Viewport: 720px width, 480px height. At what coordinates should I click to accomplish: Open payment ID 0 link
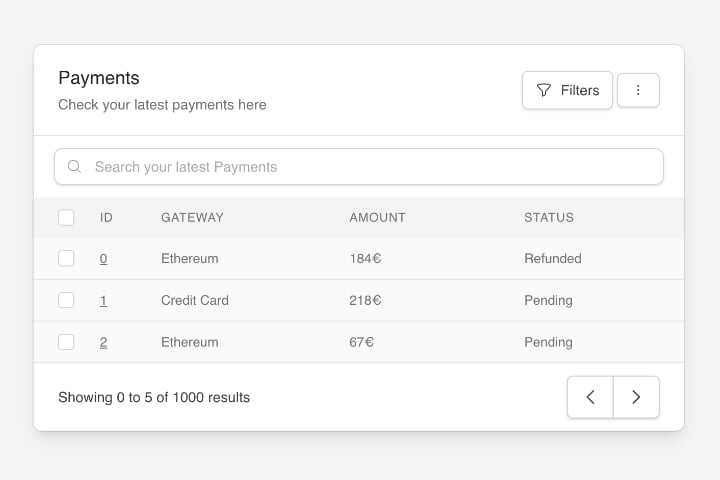[103, 258]
